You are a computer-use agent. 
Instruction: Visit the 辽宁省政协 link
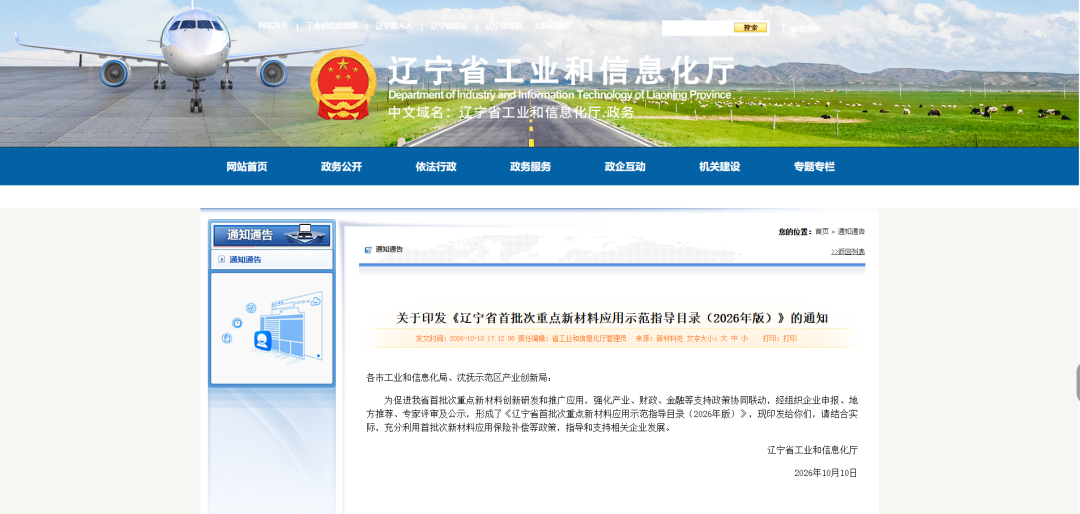tap(503, 26)
